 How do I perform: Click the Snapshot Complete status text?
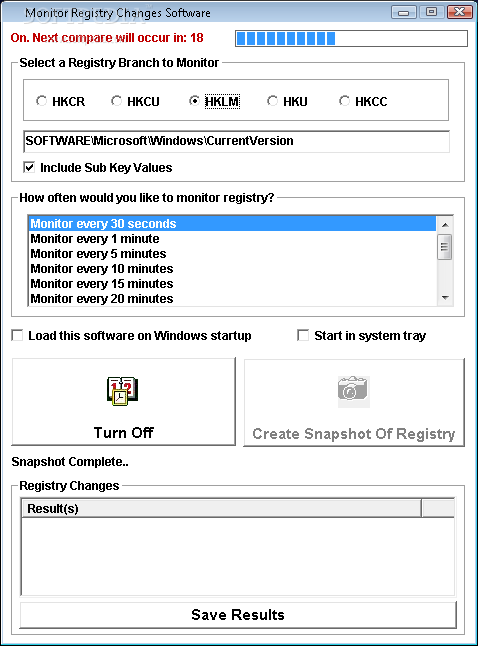pos(70,462)
